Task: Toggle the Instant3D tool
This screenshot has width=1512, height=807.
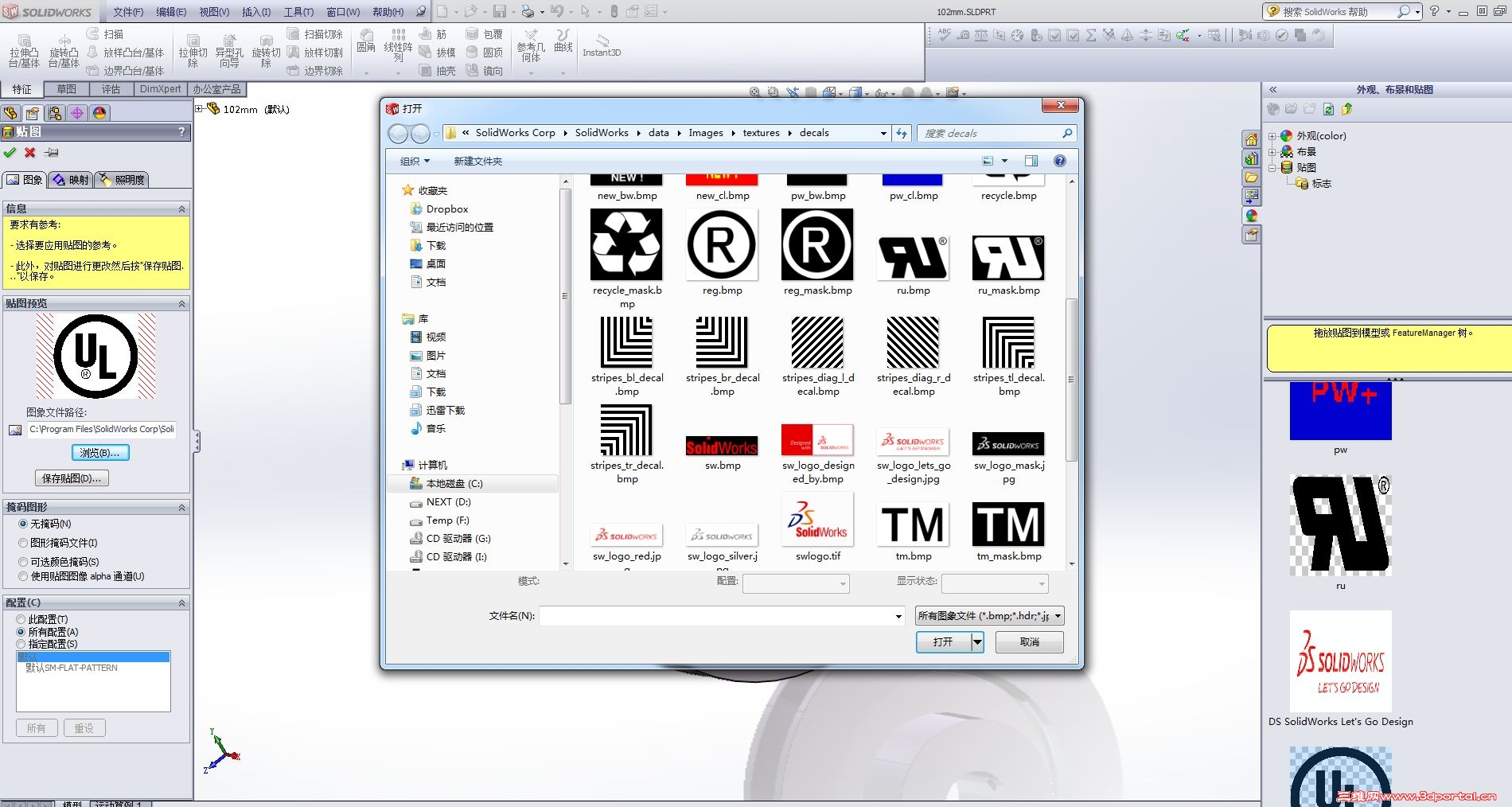Action: [602, 46]
